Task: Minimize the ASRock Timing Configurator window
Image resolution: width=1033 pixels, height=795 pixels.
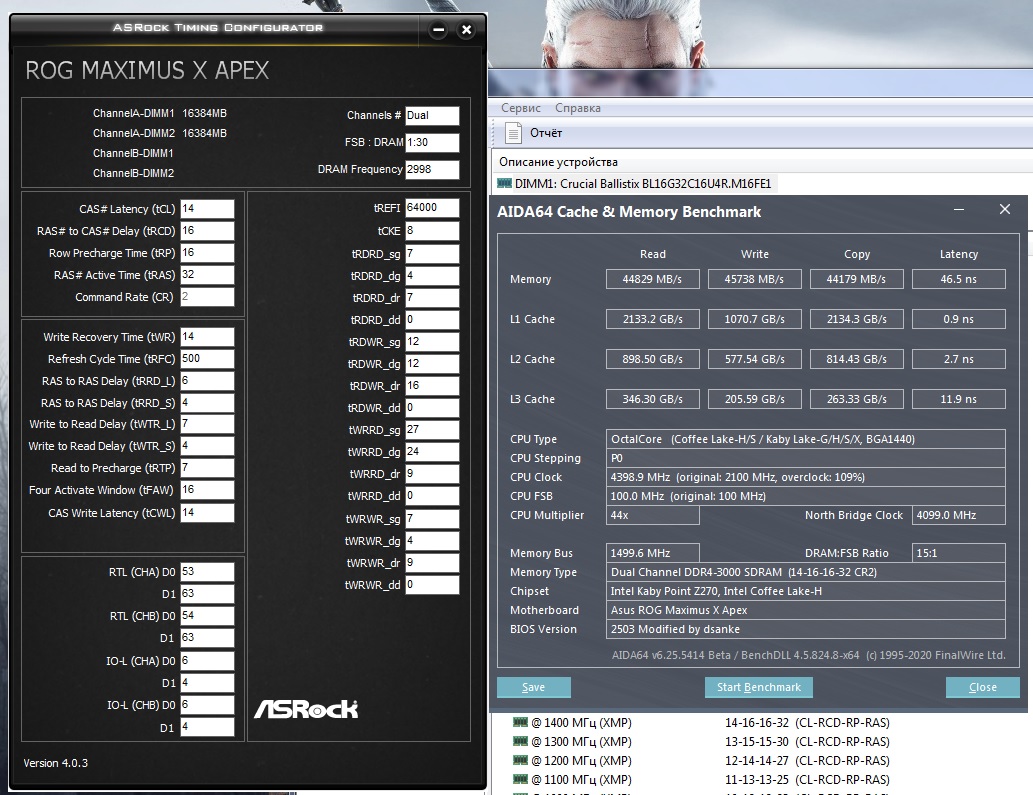Action: point(438,30)
